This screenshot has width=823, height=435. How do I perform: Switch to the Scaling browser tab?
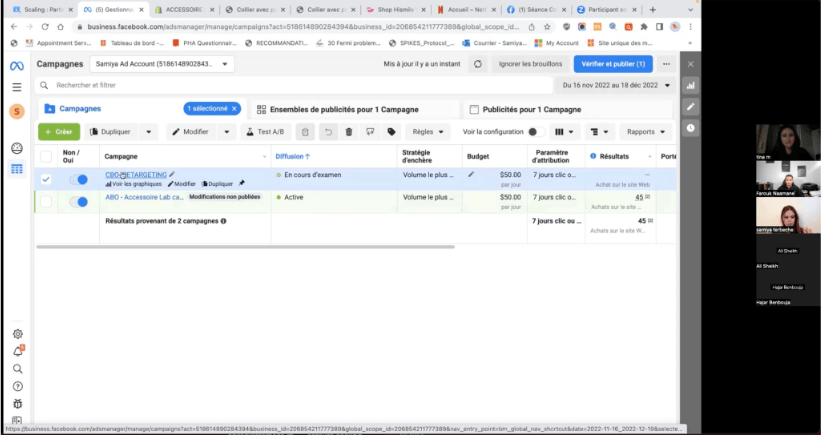(x=42, y=9)
